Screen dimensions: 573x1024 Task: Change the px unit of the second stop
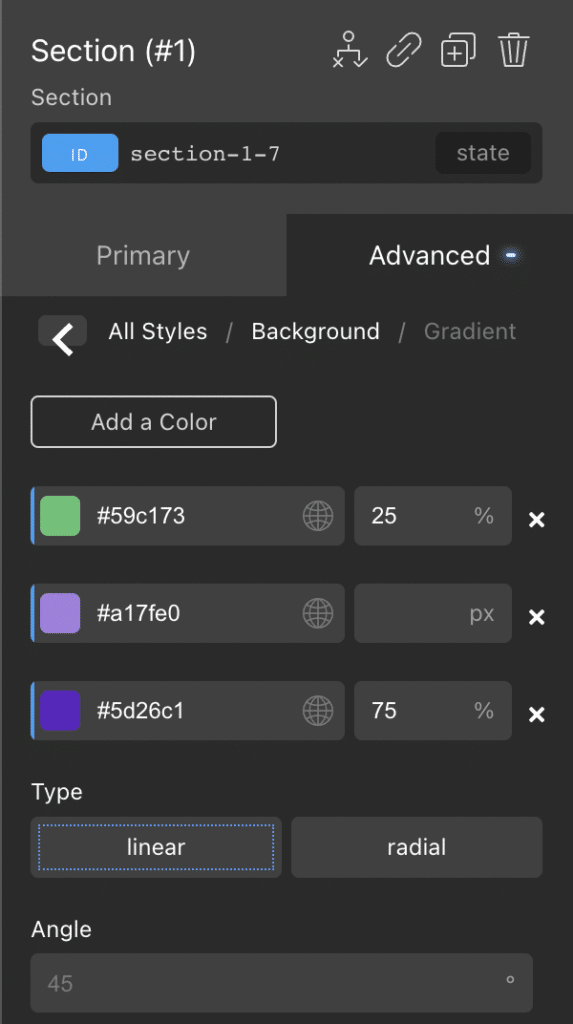(482, 614)
